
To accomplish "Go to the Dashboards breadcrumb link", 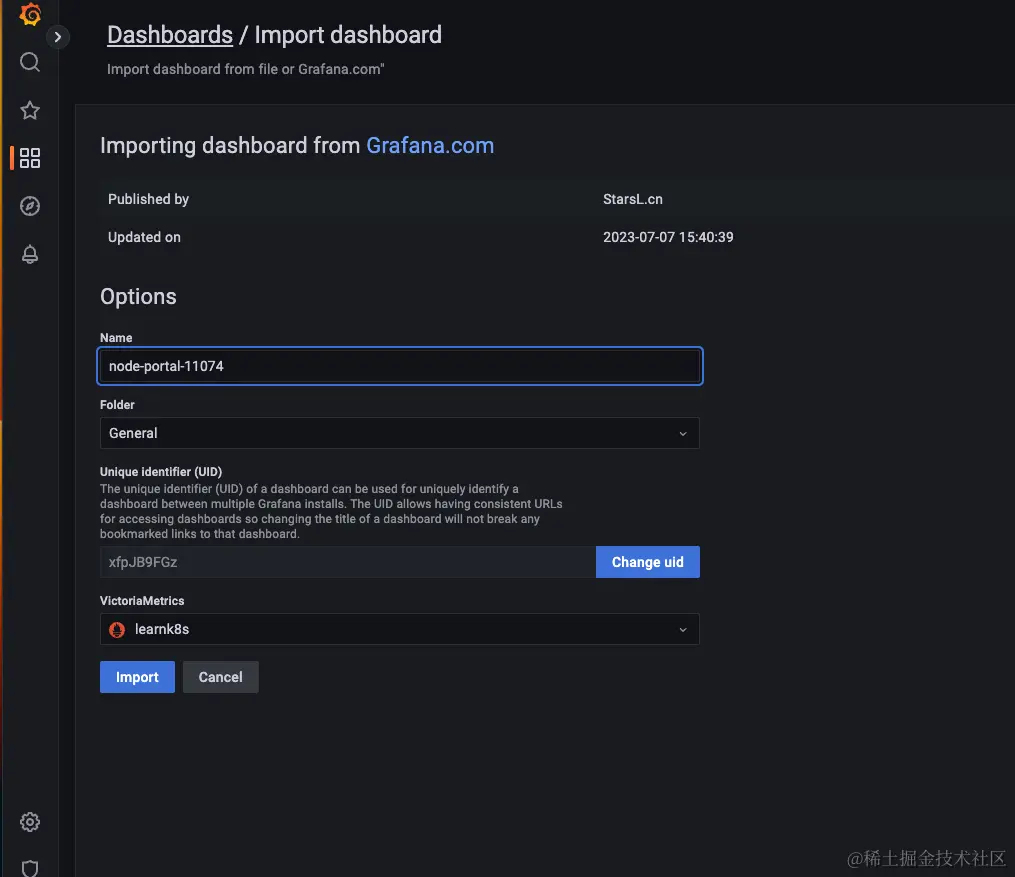I will click(170, 35).
